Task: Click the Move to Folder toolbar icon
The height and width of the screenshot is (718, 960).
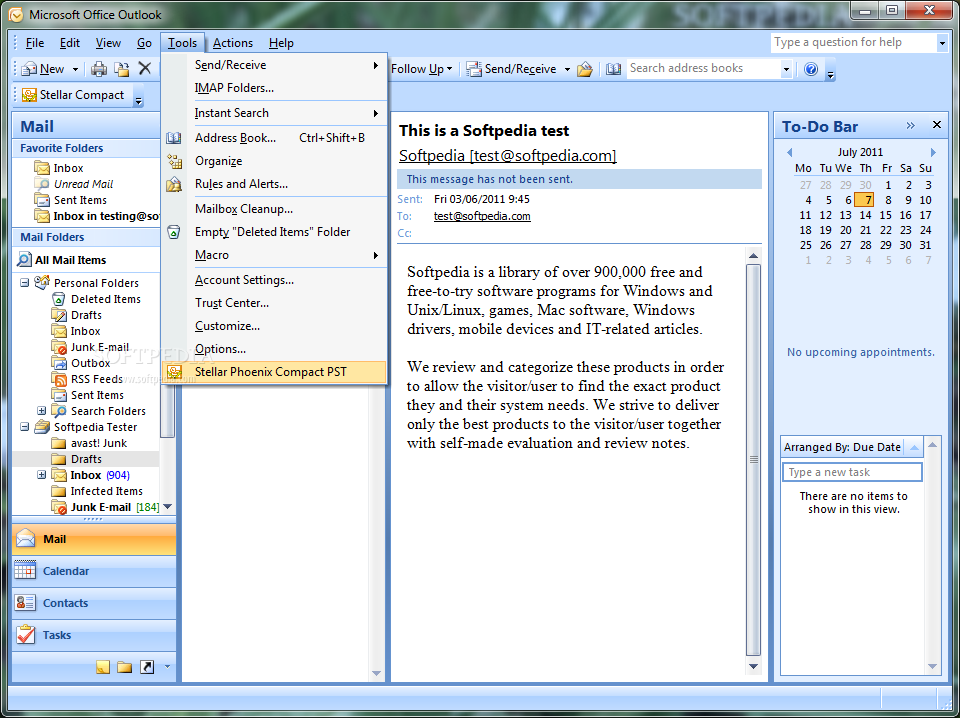Action: [x=122, y=69]
